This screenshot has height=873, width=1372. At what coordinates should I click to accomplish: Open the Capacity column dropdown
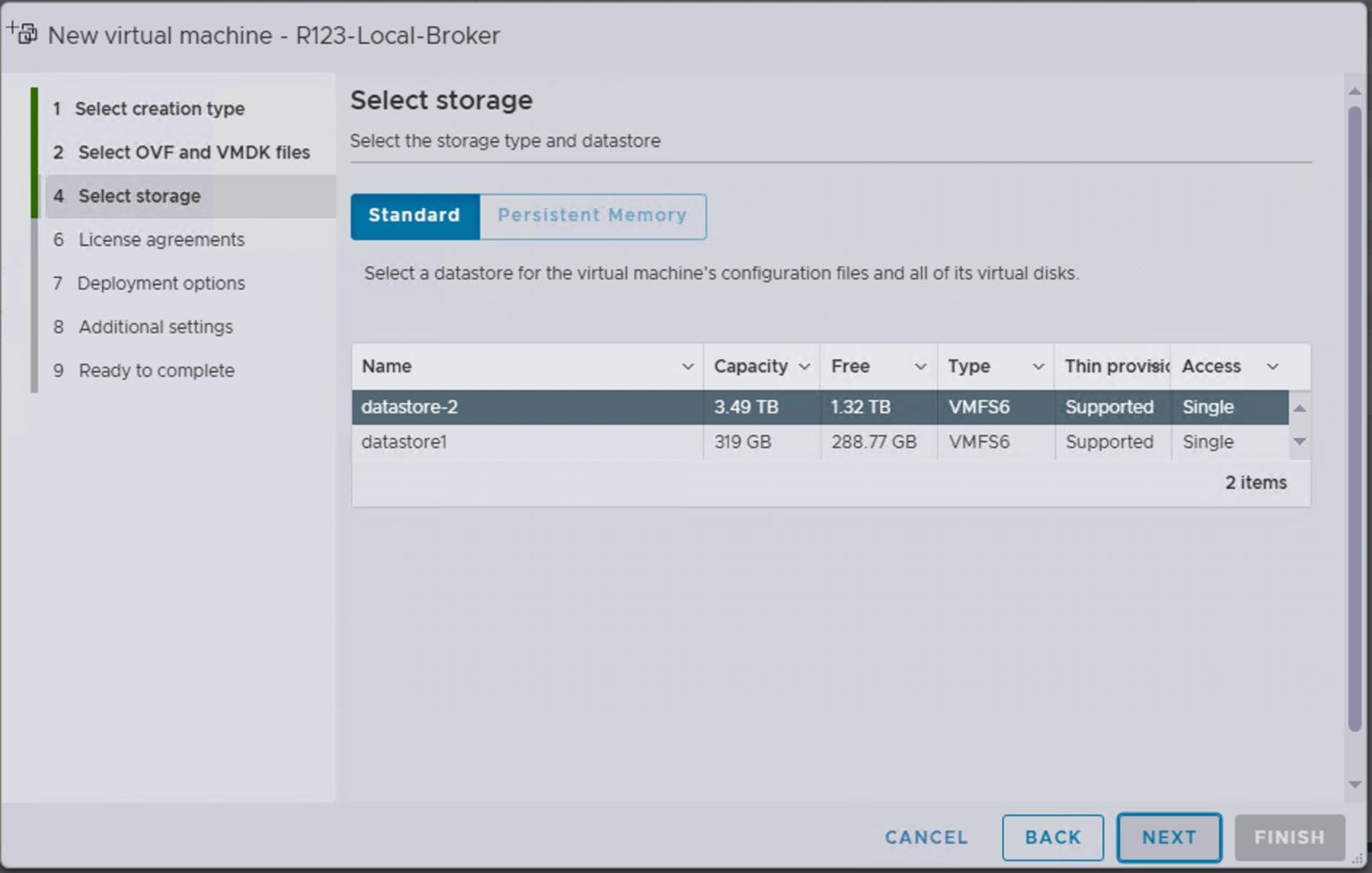tap(805, 366)
